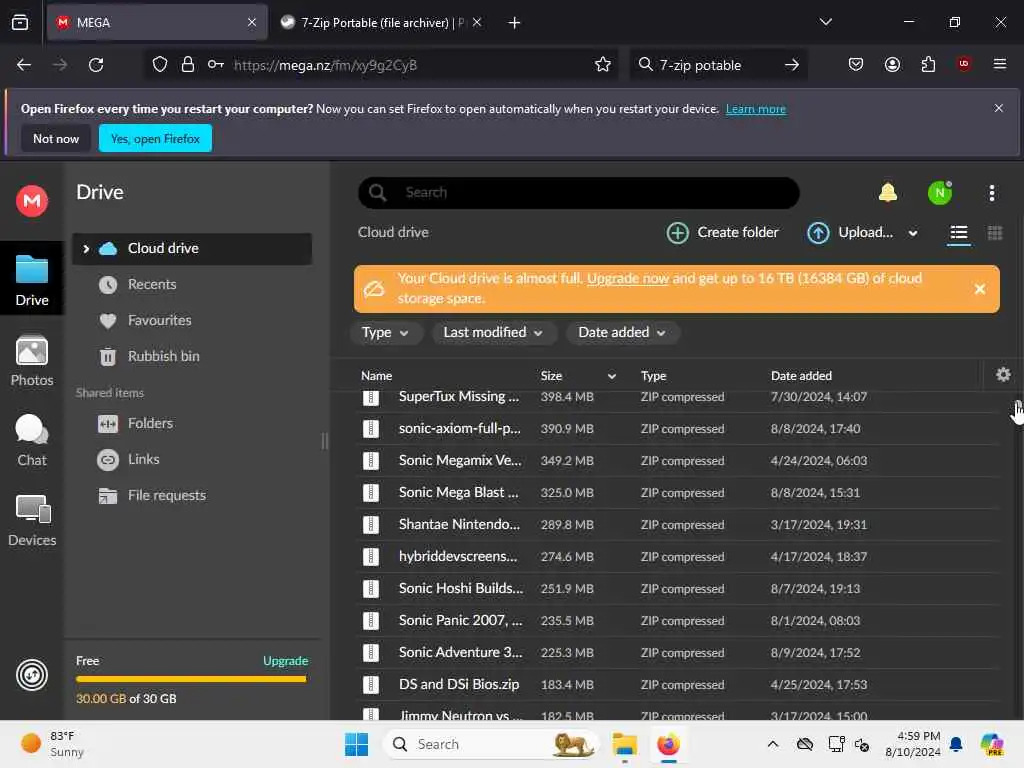Open the uBlock Origin extension icon
Image resolution: width=1024 pixels, height=768 pixels.
click(963, 64)
